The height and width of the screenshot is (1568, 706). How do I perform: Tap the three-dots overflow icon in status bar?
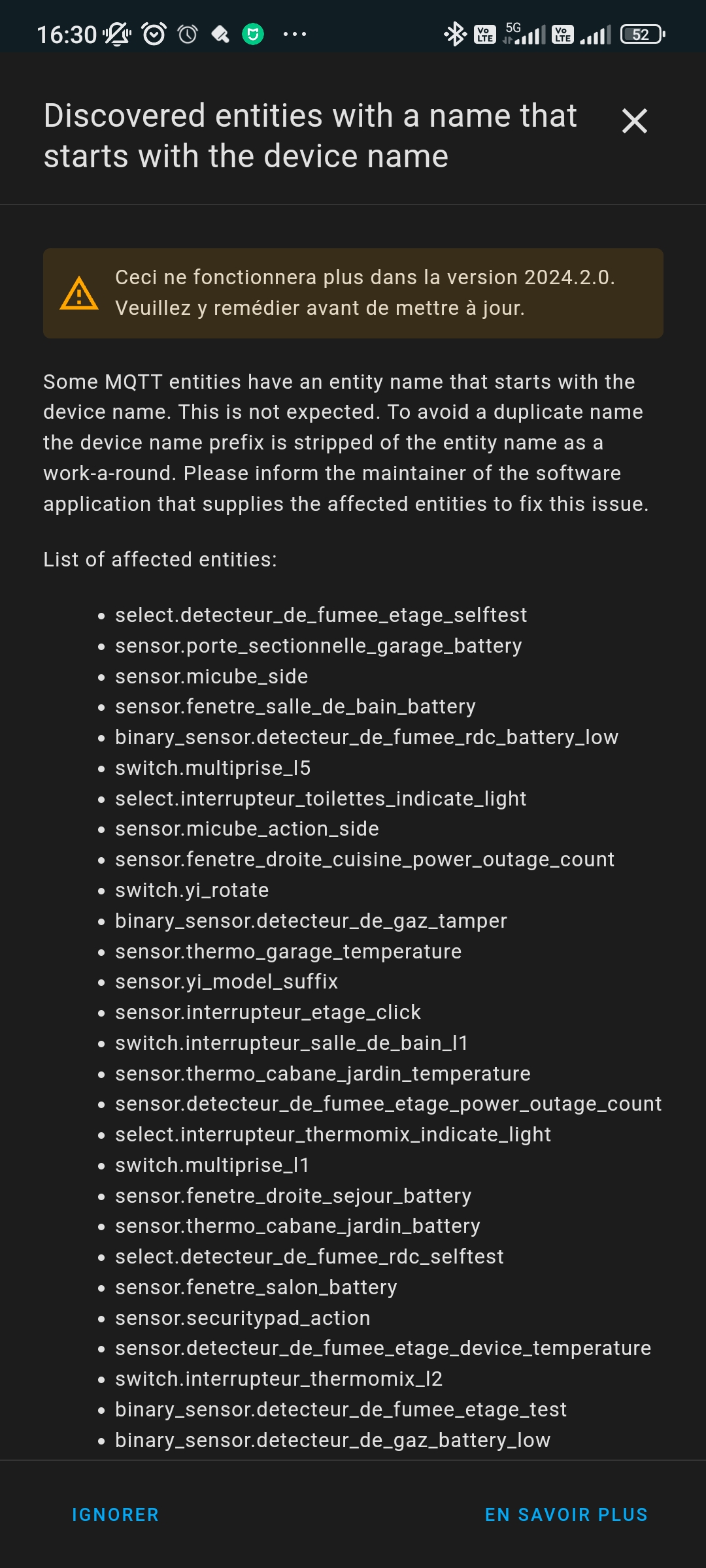click(x=295, y=34)
